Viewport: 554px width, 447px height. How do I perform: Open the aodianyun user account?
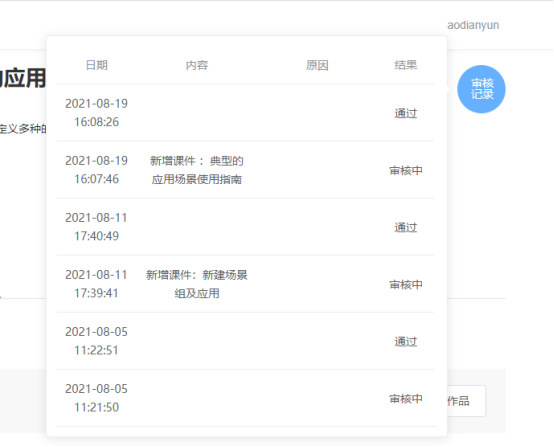(x=473, y=25)
